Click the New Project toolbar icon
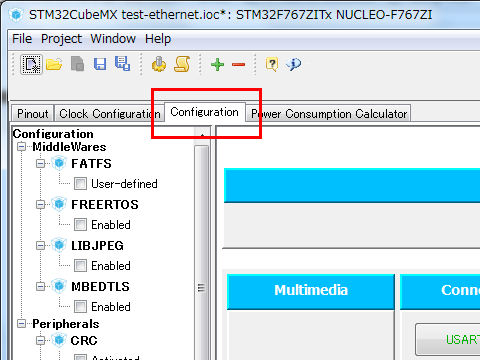The image size is (480, 360). 31,64
